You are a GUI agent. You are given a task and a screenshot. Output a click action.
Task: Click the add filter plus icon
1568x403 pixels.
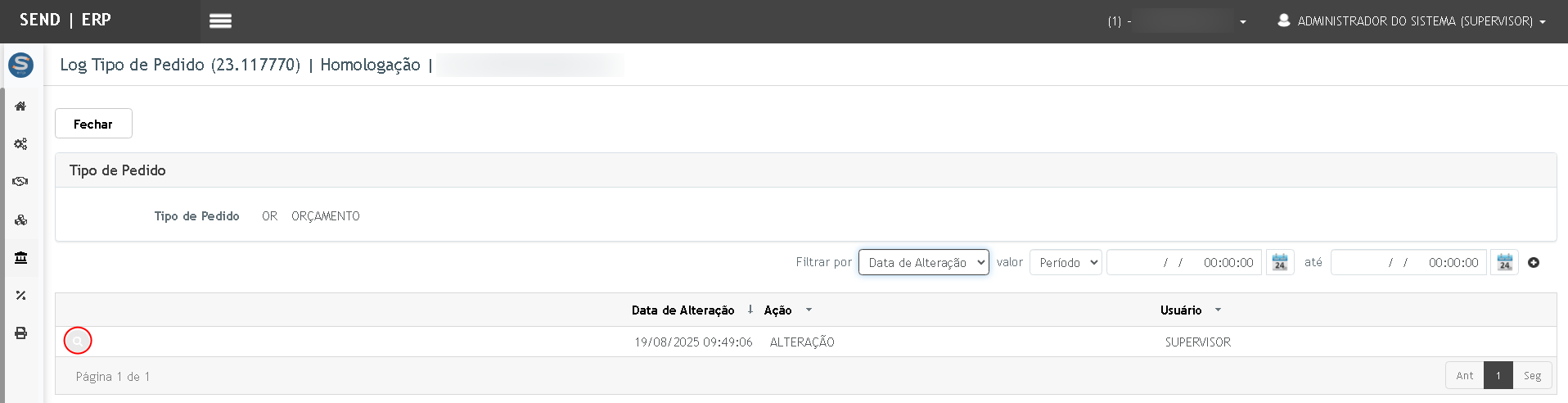(x=1534, y=262)
